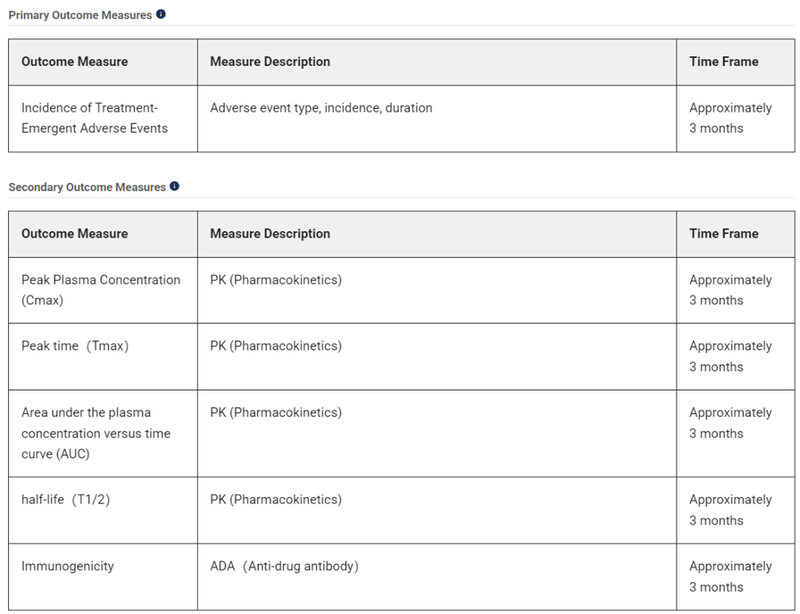Click the ADA (Anti-drug antibody) description
This screenshot has width=800, height=614.
point(284,566)
